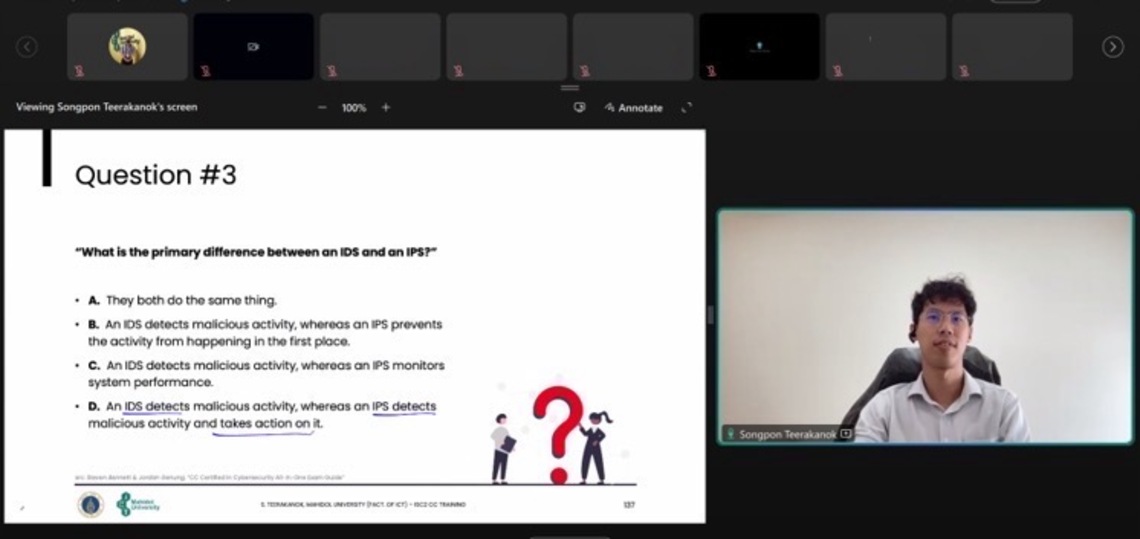This screenshot has height=539, width=1140.
Task: Click the 100% zoom level indicator
Action: click(x=354, y=108)
